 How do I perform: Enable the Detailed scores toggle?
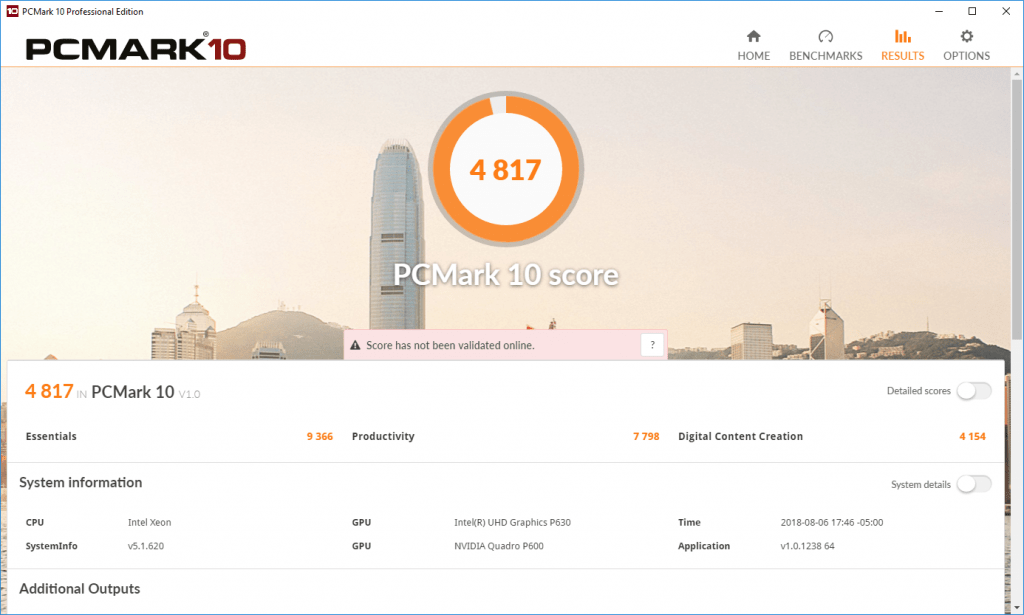tap(974, 390)
